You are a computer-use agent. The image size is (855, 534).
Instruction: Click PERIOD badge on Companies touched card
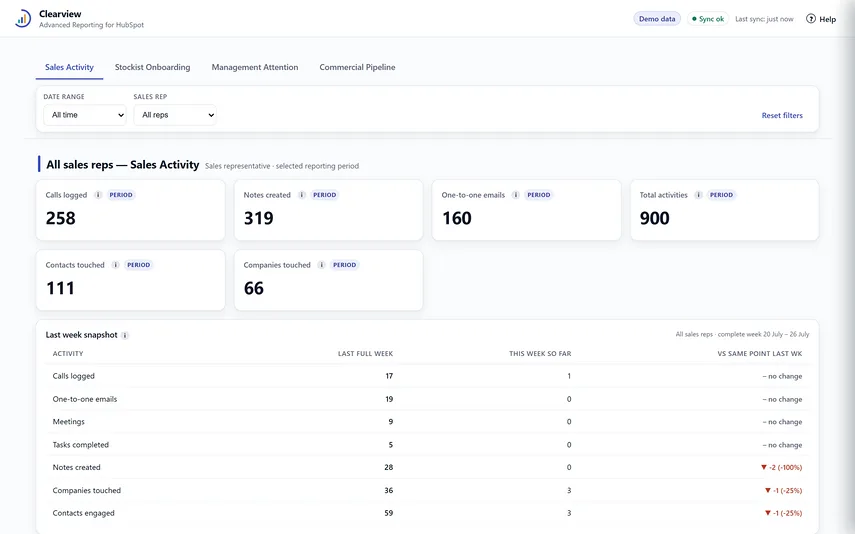345,265
